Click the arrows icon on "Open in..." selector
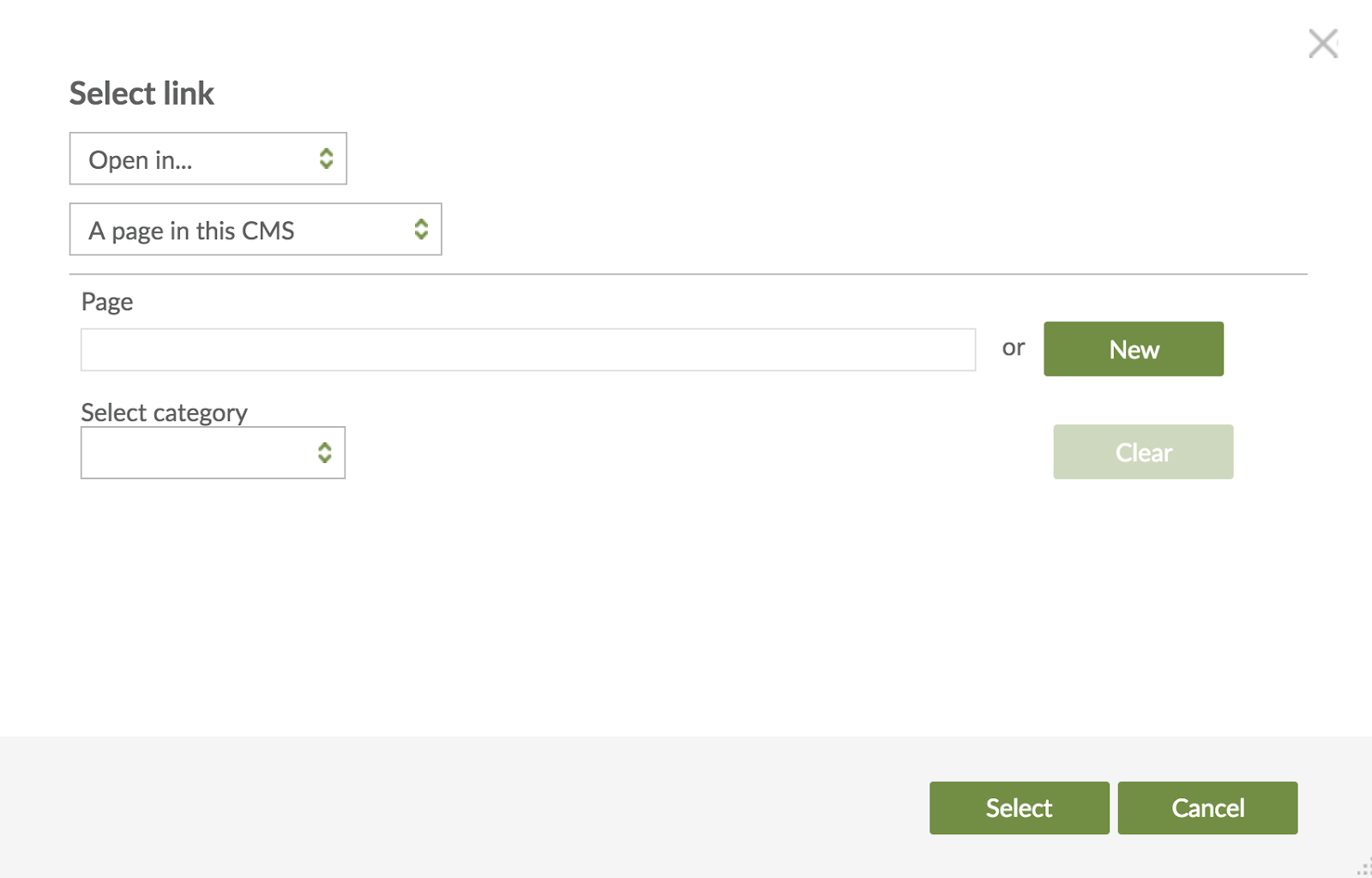This screenshot has width=1372, height=878. click(326, 159)
